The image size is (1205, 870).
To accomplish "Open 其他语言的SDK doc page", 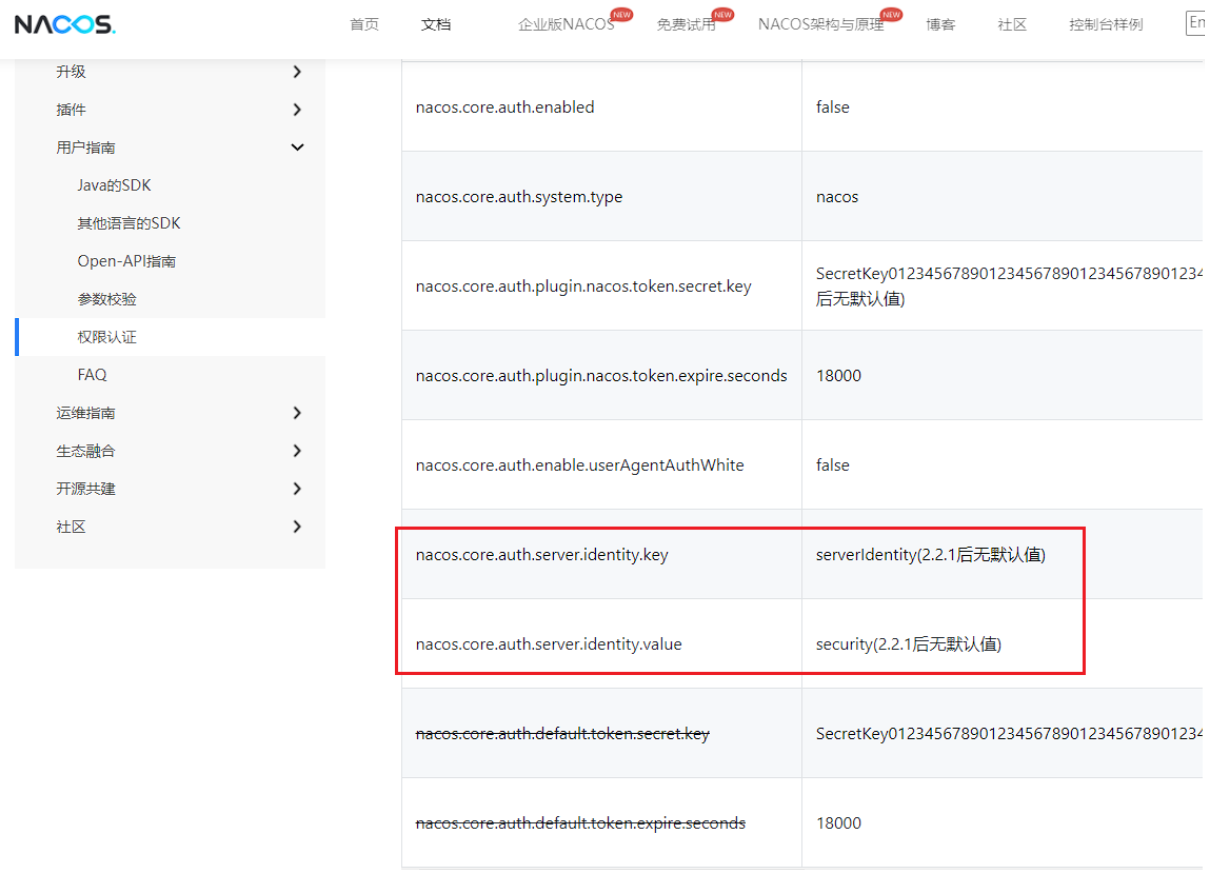I will pos(129,224).
